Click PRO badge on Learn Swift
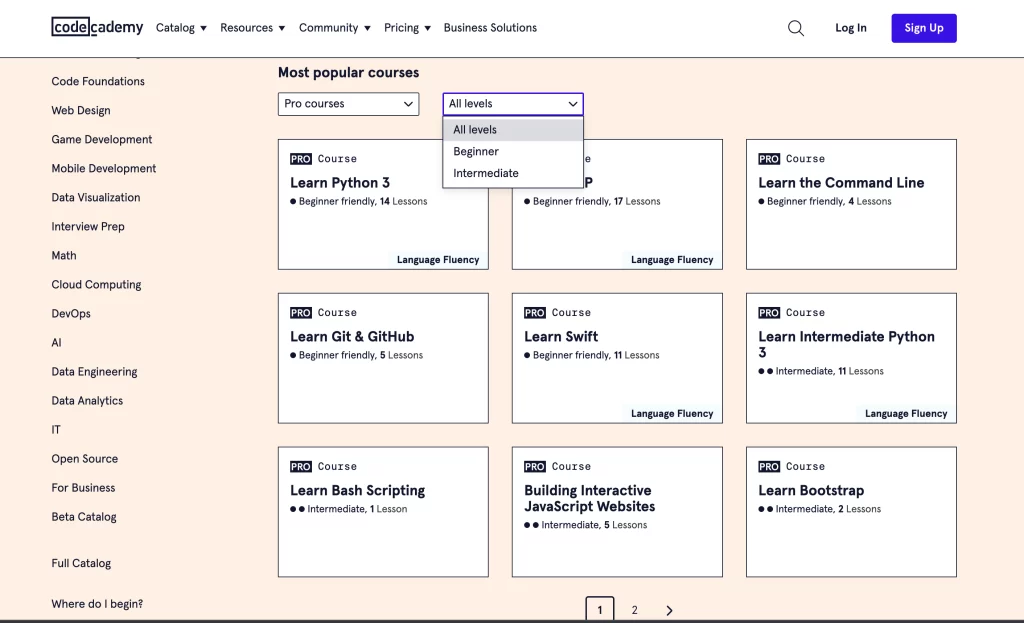The image size is (1024, 623). [534, 313]
